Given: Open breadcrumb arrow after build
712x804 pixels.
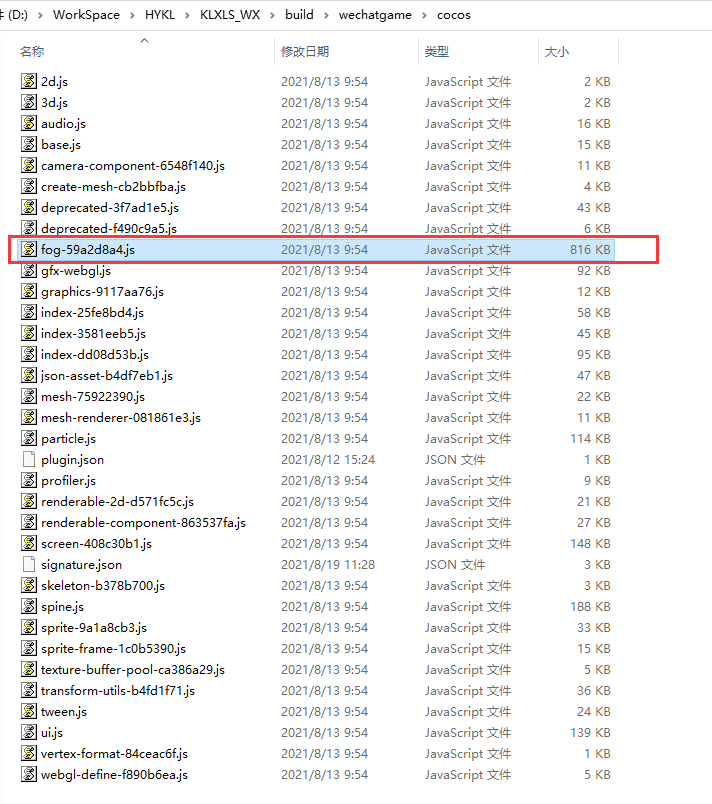Looking at the screenshot, I should click(326, 15).
